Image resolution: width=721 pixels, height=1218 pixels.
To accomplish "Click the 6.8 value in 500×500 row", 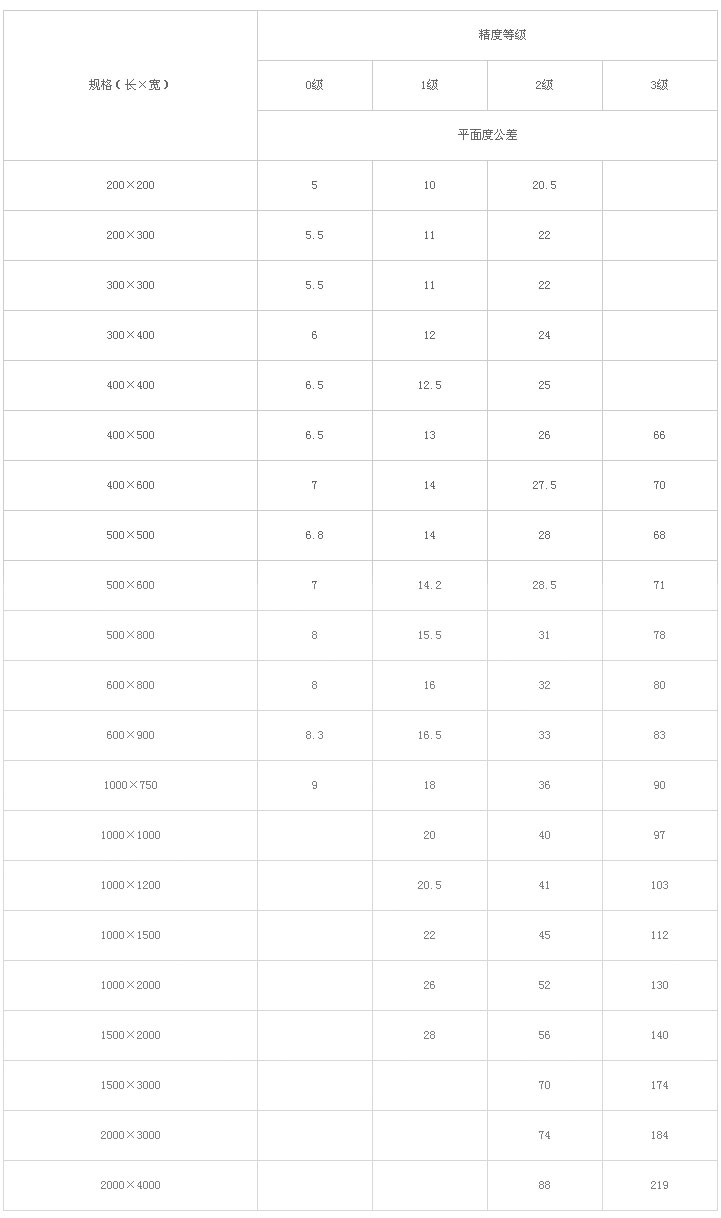I will coord(315,535).
